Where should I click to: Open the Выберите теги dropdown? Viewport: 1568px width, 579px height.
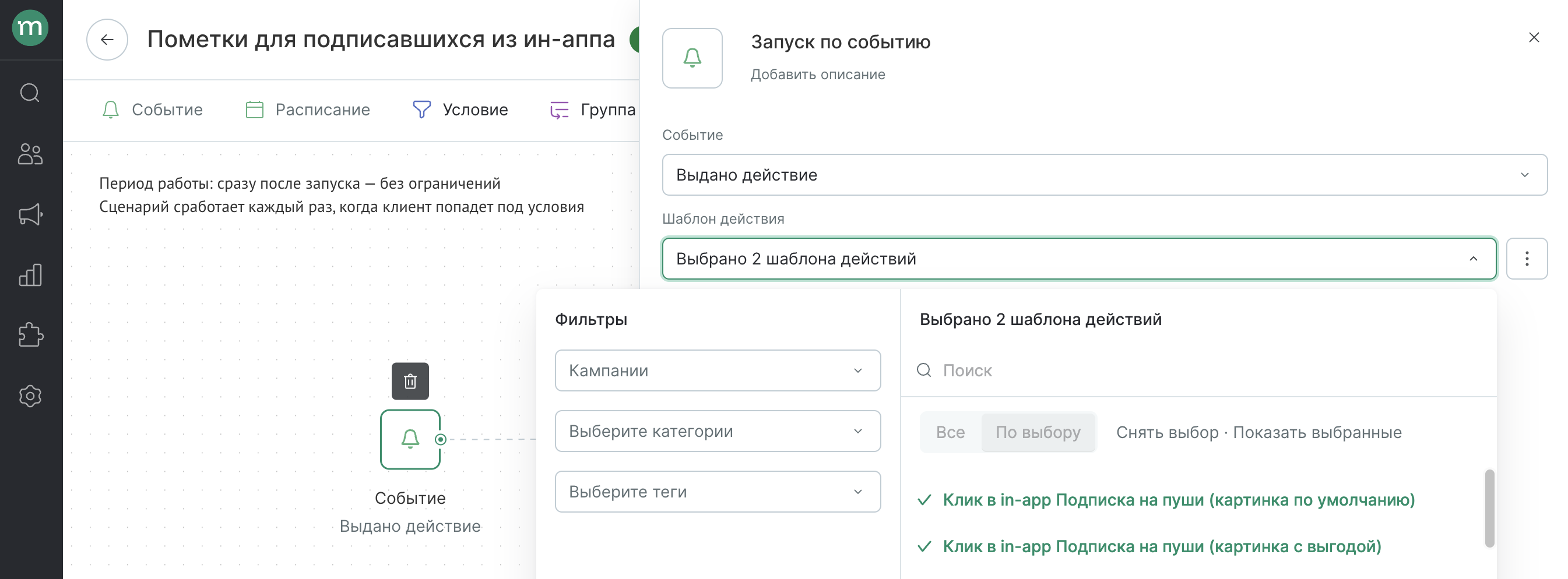coord(718,492)
